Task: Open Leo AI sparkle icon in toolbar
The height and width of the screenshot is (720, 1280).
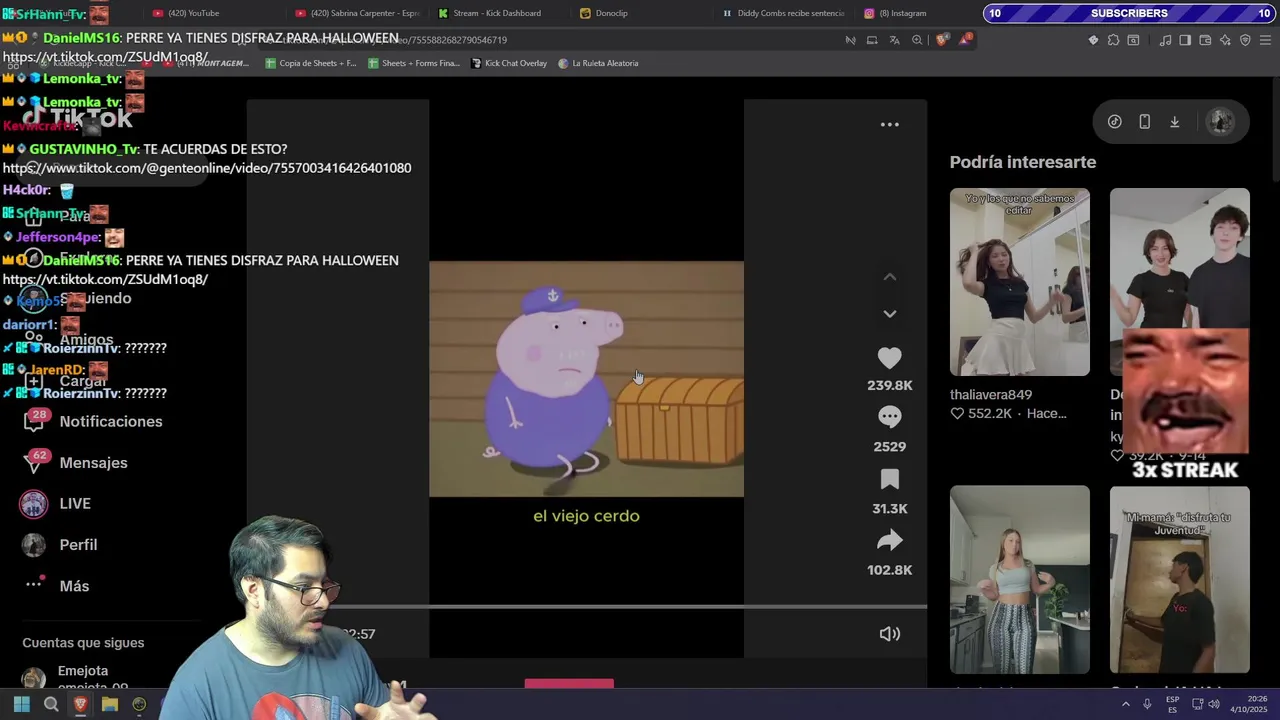Action: point(1225,40)
